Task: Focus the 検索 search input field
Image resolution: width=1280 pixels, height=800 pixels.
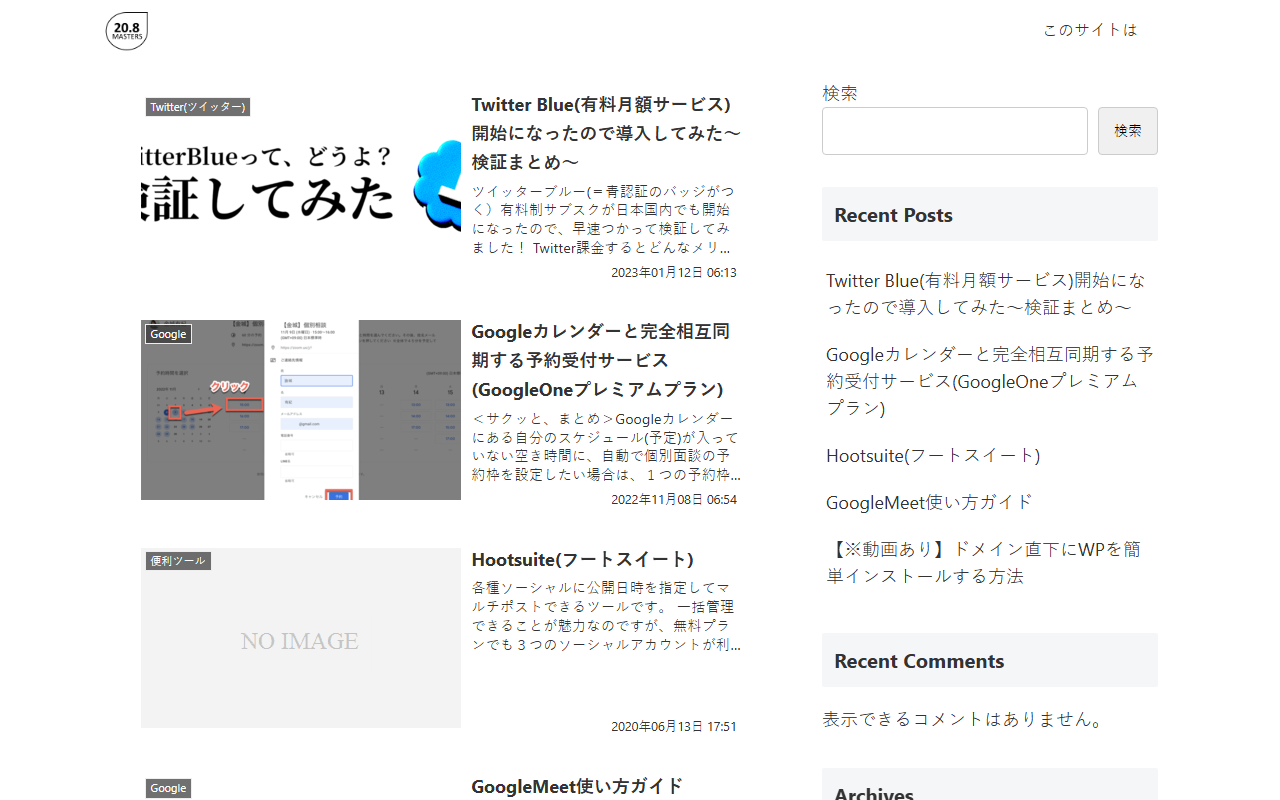Action: pos(955,131)
